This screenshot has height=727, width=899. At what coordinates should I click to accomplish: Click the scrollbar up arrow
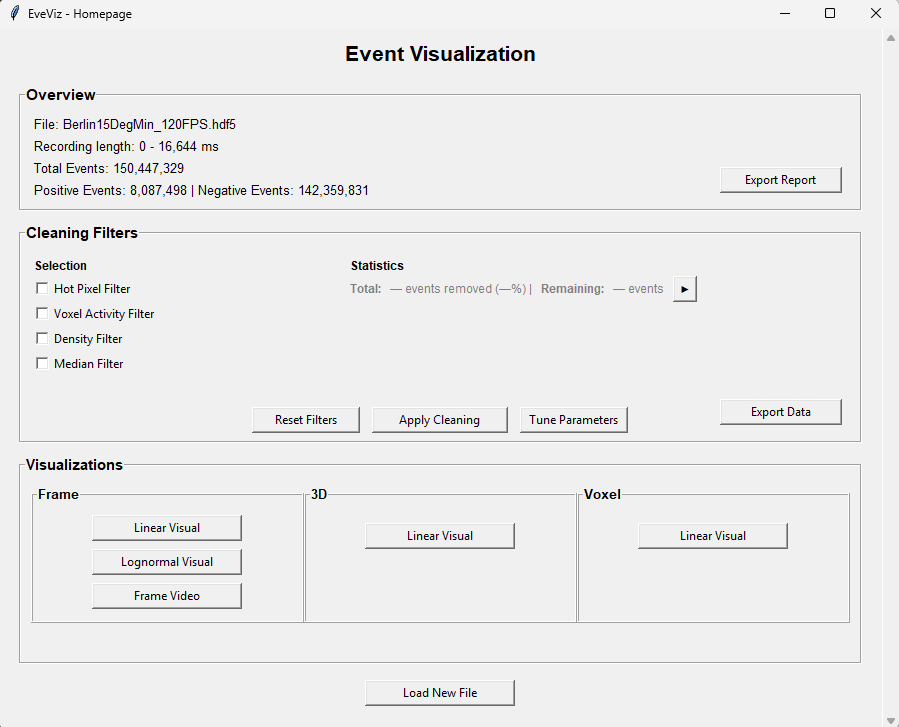(x=890, y=37)
